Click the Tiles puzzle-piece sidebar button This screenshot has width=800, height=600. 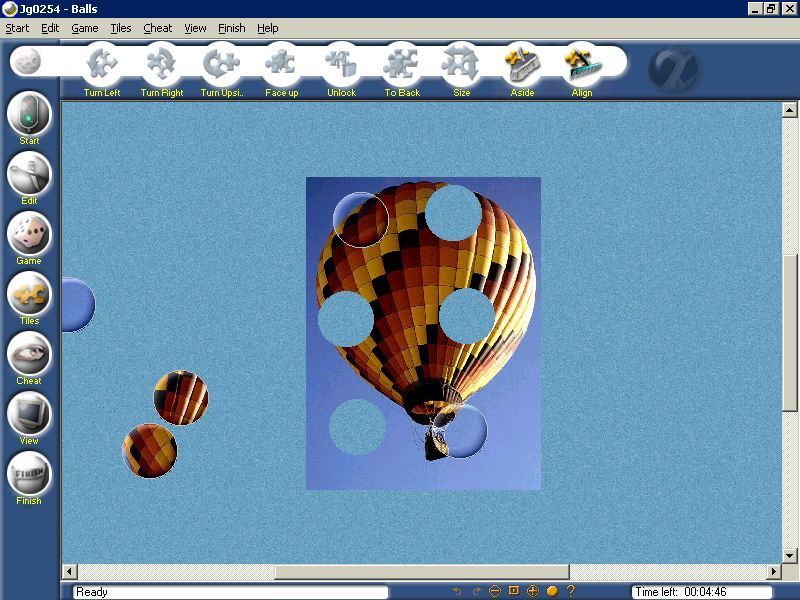[x=29, y=294]
